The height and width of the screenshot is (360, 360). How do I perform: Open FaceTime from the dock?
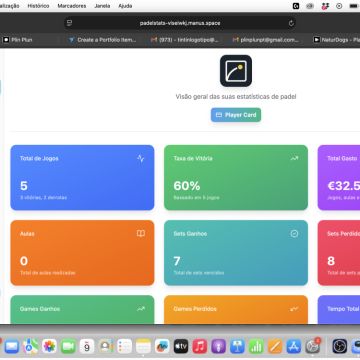click(68, 347)
